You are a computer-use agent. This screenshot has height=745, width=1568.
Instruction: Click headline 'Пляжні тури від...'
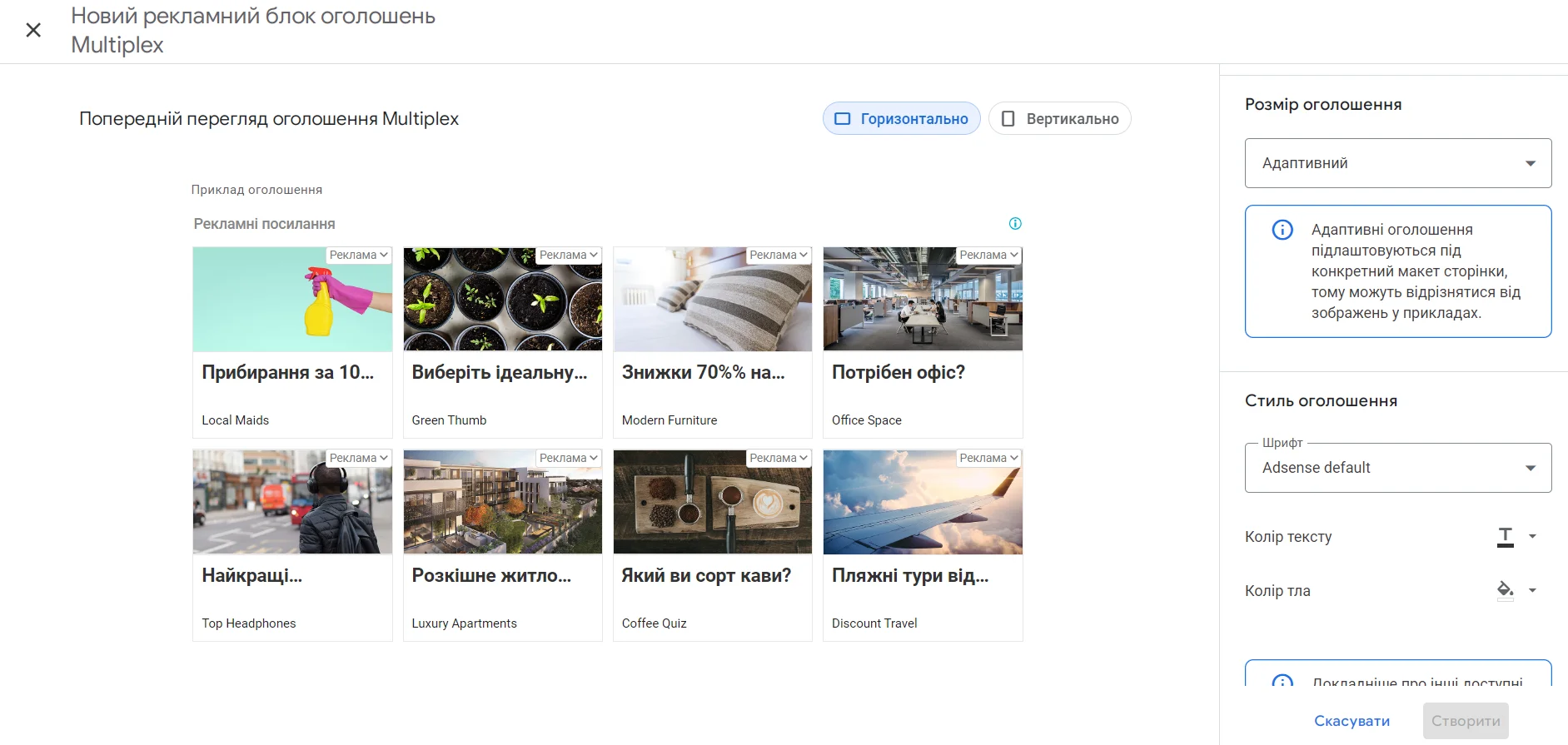click(x=910, y=576)
